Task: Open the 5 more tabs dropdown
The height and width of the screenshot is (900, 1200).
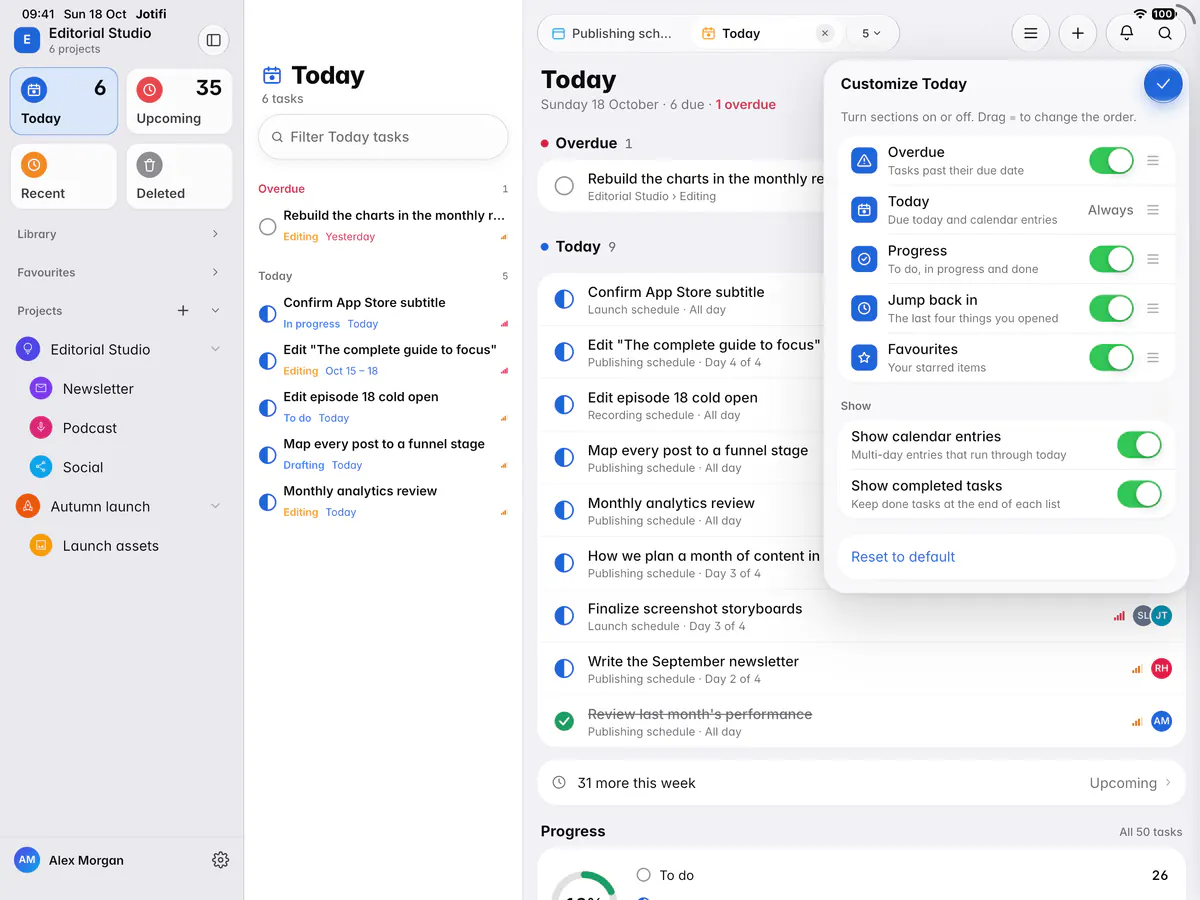Action: (871, 33)
